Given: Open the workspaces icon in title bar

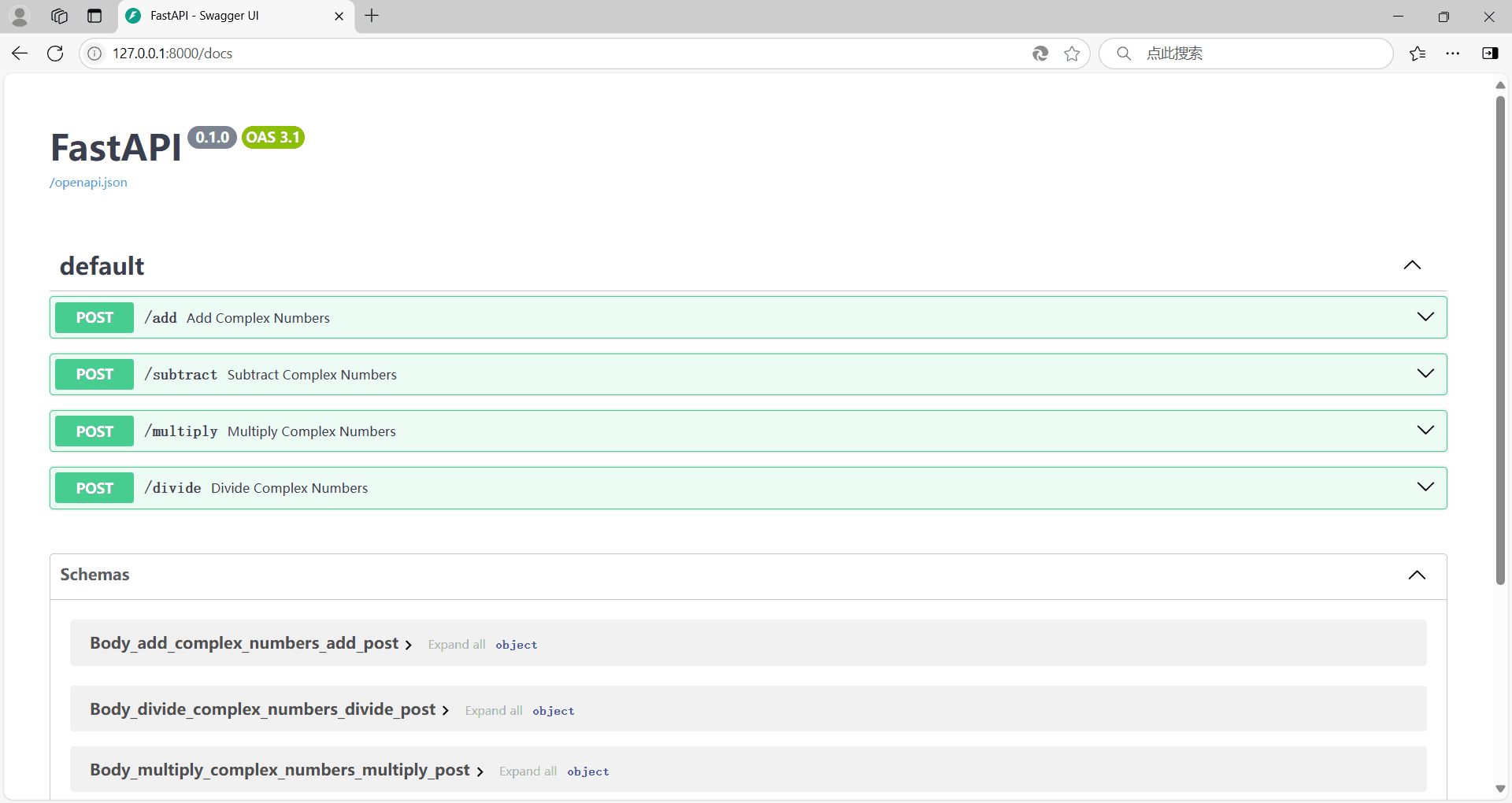Looking at the screenshot, I should click(x=59, y=16).
